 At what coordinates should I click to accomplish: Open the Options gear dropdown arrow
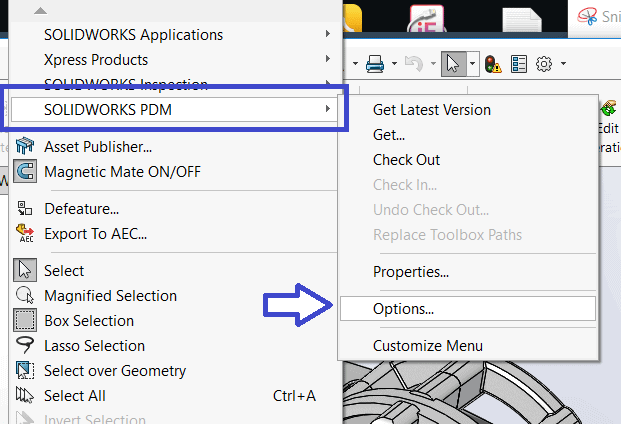pyautogui.click(x=563, y=63)
